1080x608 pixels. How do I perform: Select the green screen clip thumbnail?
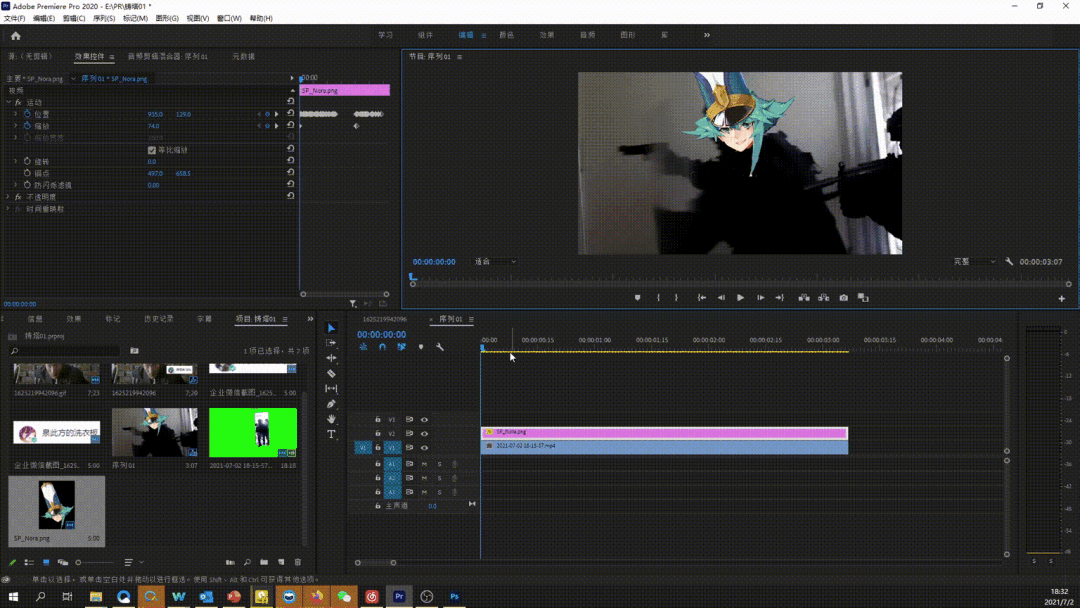253,432
